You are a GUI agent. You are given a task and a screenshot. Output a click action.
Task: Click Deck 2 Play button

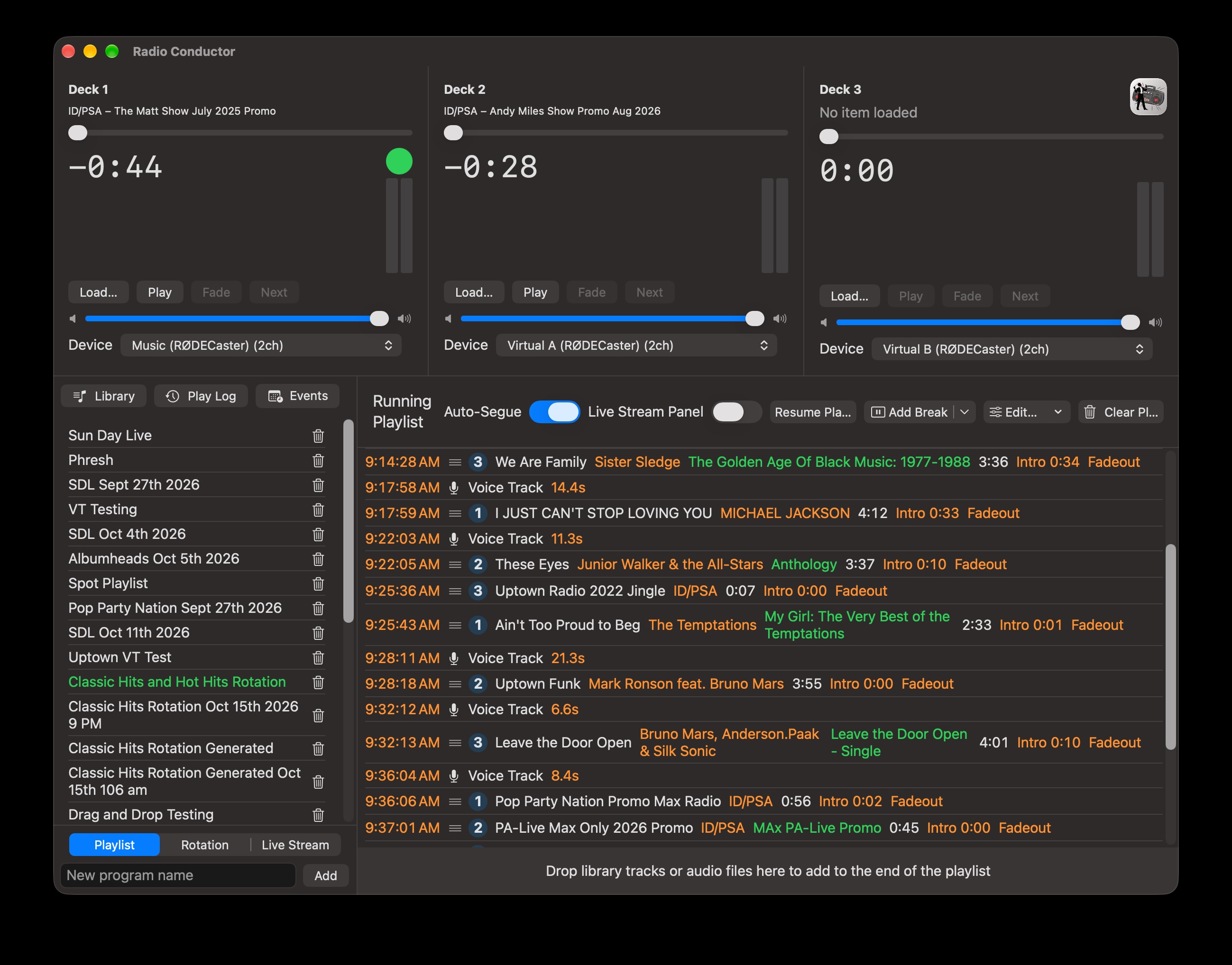535,292
